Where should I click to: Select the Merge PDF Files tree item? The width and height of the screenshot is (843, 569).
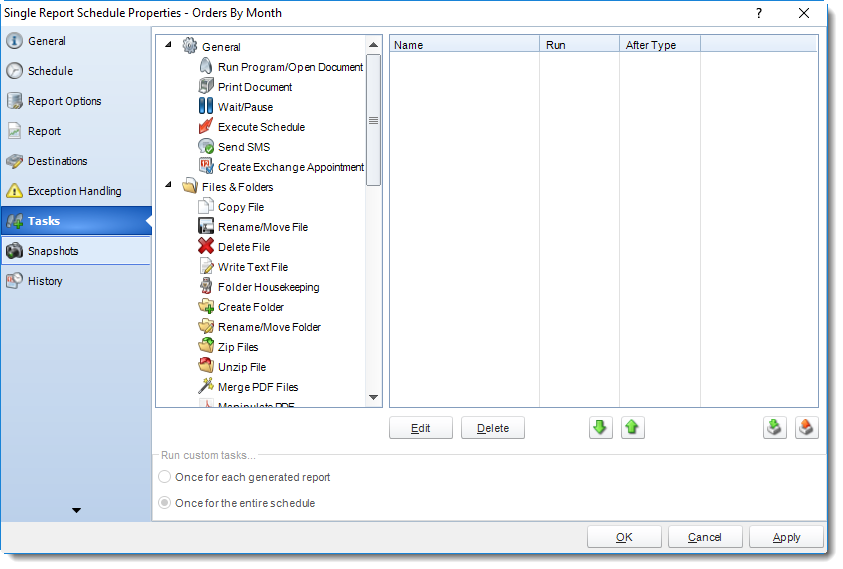258,387
